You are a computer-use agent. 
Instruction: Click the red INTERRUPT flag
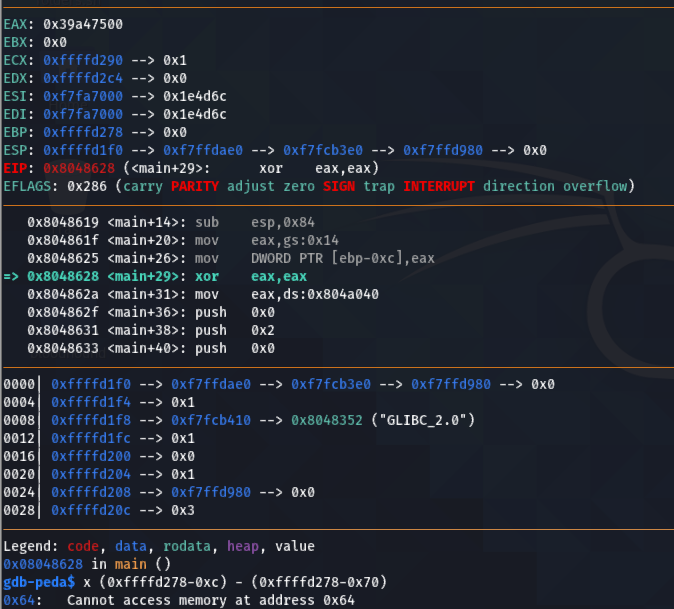tap(439, 186)
